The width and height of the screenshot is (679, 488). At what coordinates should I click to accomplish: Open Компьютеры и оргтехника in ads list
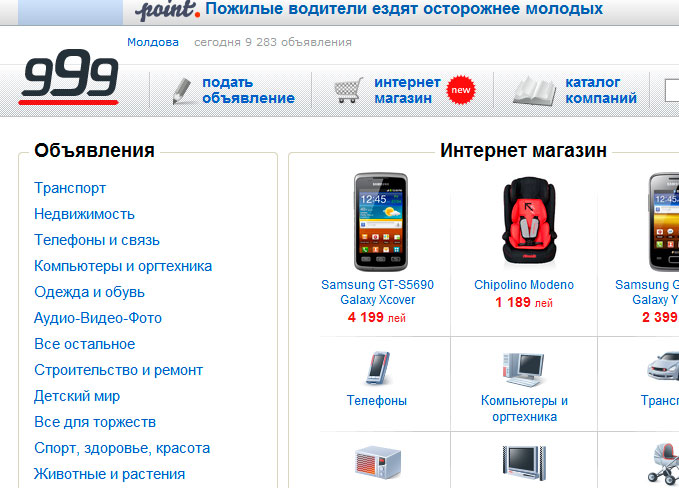coord(123,266)
